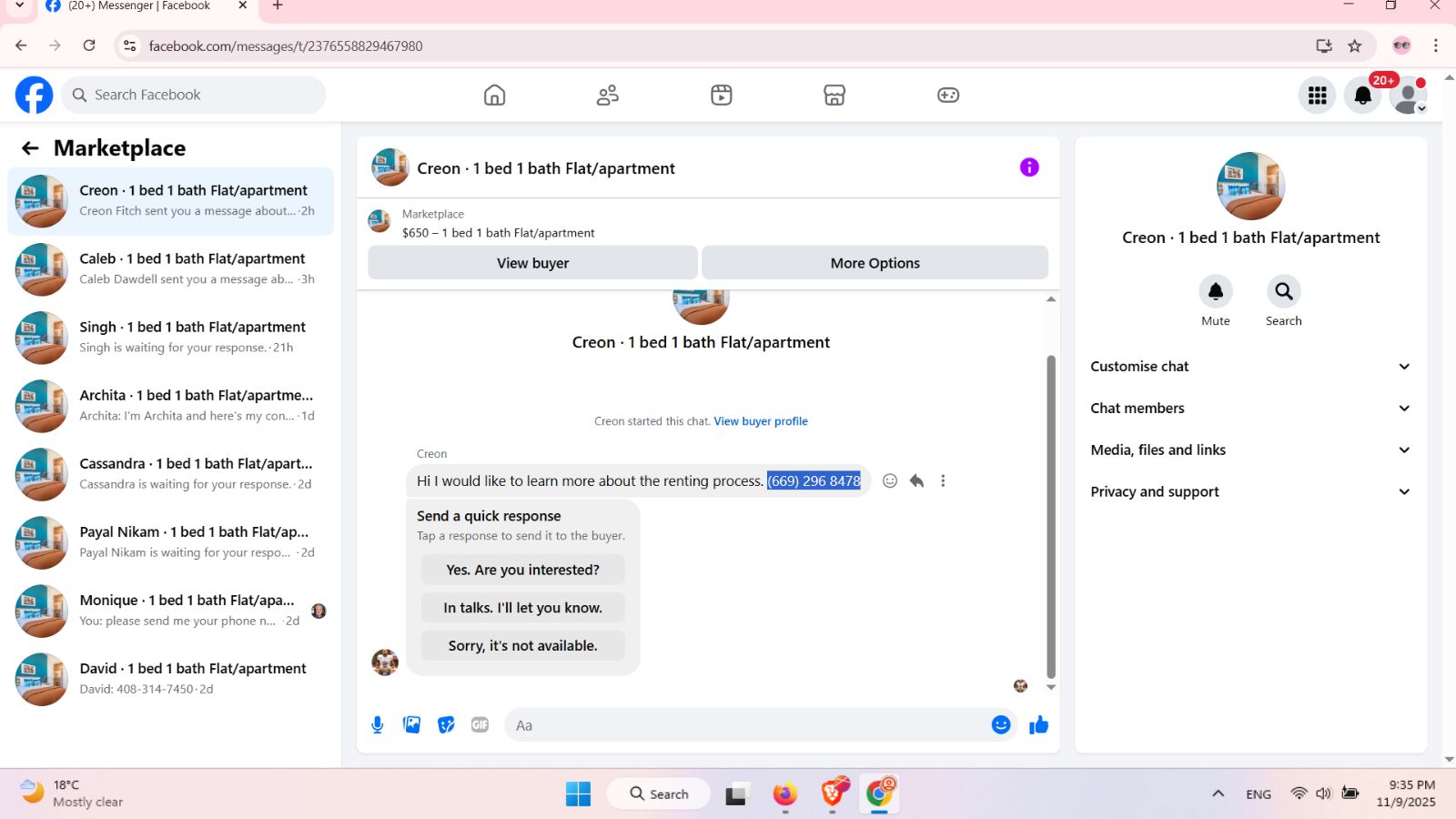The image size is (1456, 819).
Task: Send quick response 'Sorry, it's not available.'
Action: coord(523,646)
